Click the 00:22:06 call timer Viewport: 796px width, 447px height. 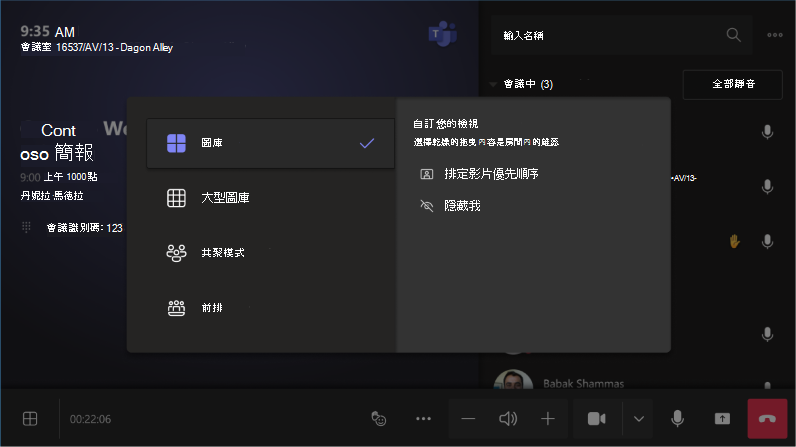(90, 419)
